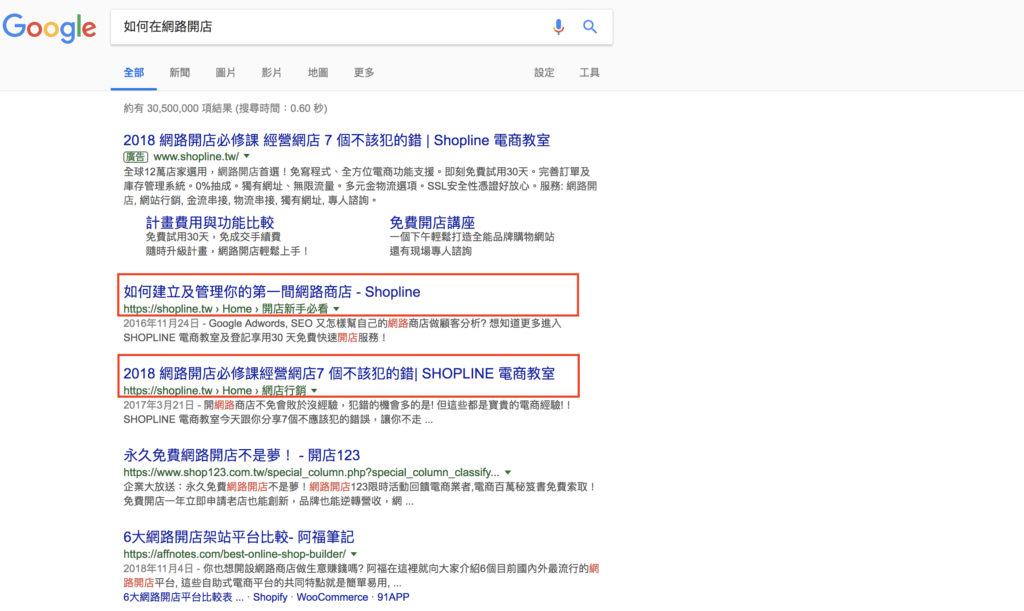1024x611 pixels.
Task: Click the Google logo
Action: pos(50,28)
